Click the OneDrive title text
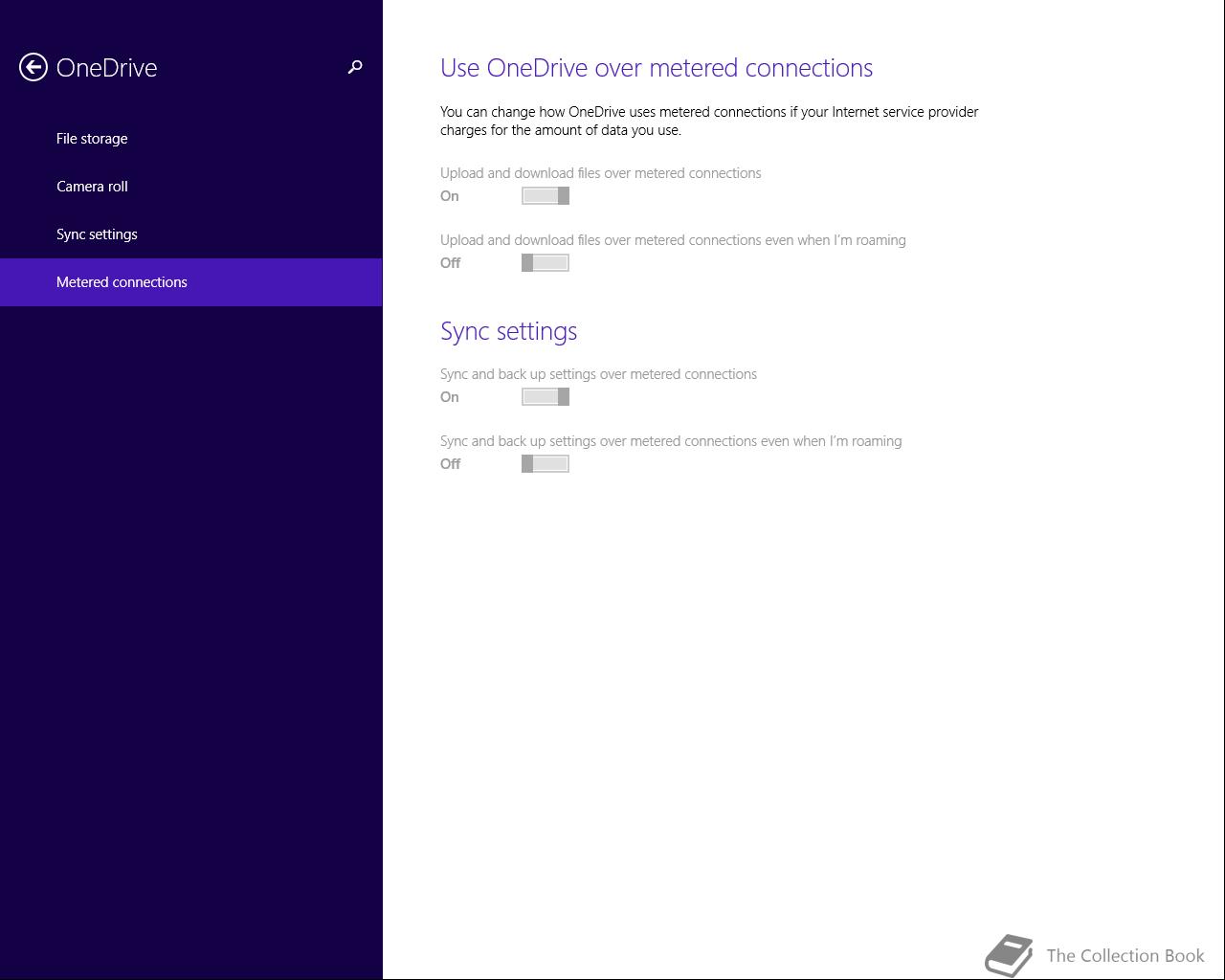This screenshot has width=1225, height=980. click(106, 67)
